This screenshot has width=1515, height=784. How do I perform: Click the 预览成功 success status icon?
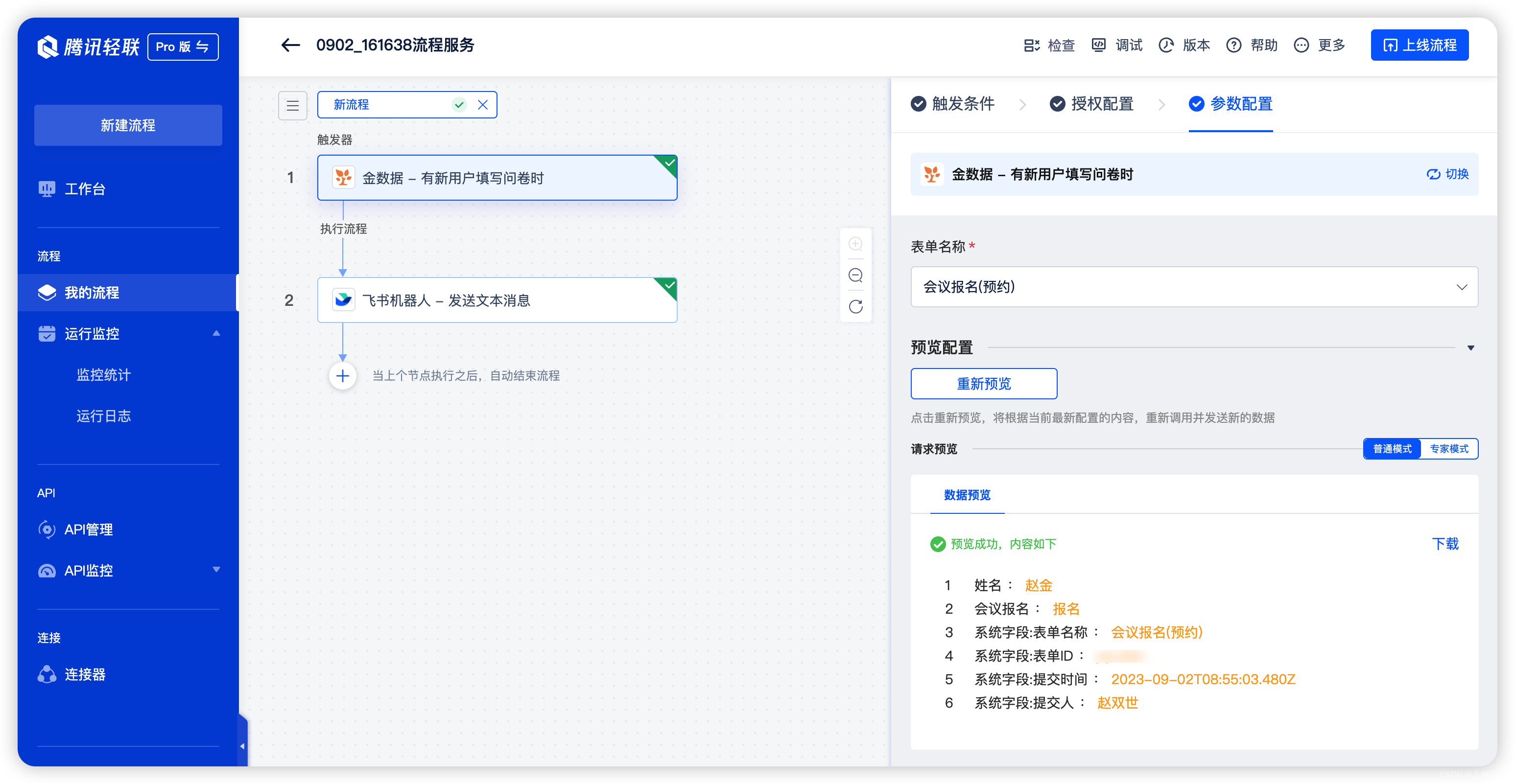pyautogui.click(x=938, y=544)
